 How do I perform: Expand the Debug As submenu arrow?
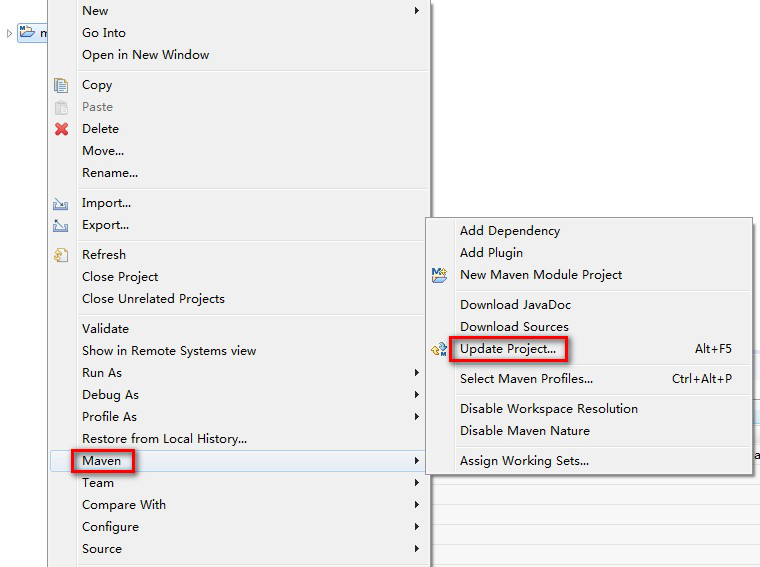(x=417, y=395)
